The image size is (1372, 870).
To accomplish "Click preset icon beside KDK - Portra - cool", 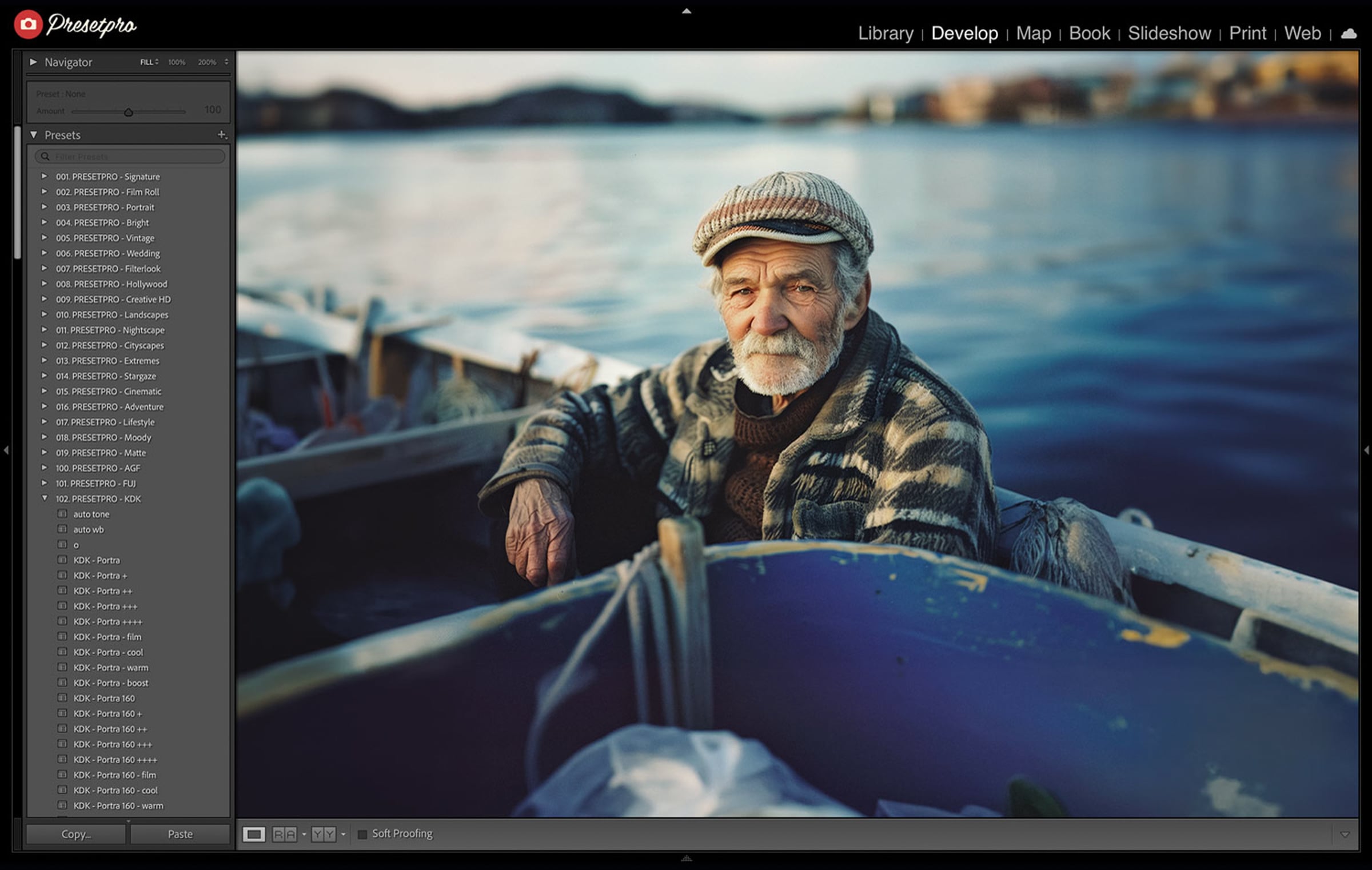I will (x=62, y=652).
